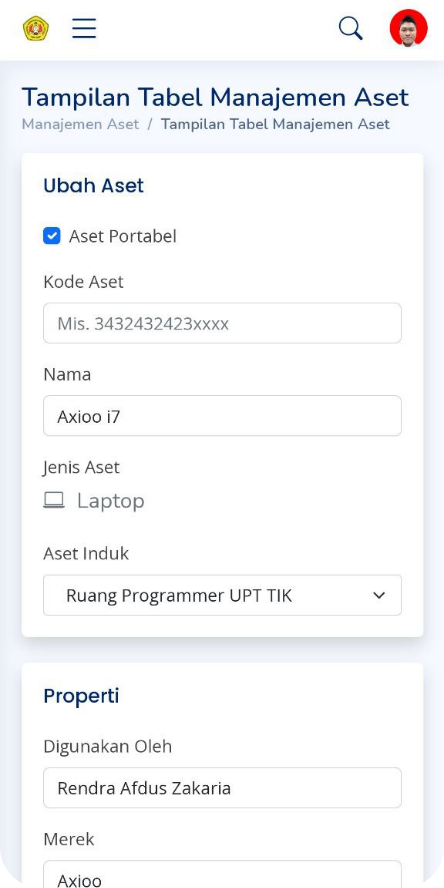This screenshot has height=888, width=444.
Task: Uncheck the Aset Portabel checkbox
Action: click(52, 236)
